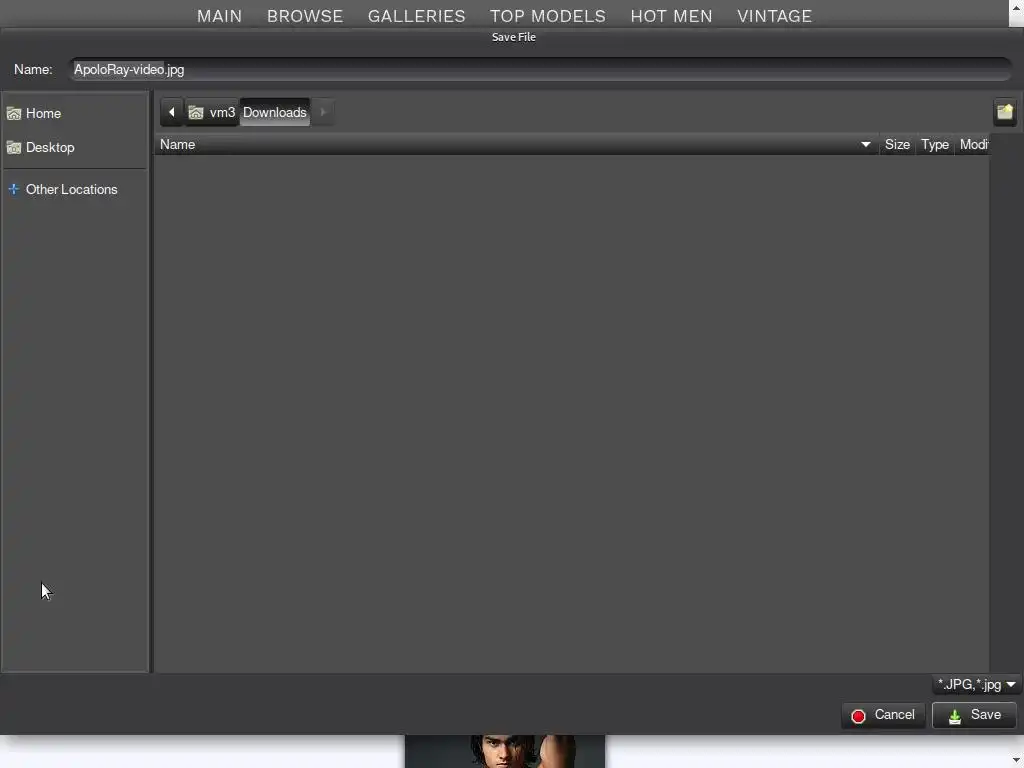Click the vm3 path segment label
Image resolution: width=1024 pixels, height=768 pixels.
tap(222, 113)
